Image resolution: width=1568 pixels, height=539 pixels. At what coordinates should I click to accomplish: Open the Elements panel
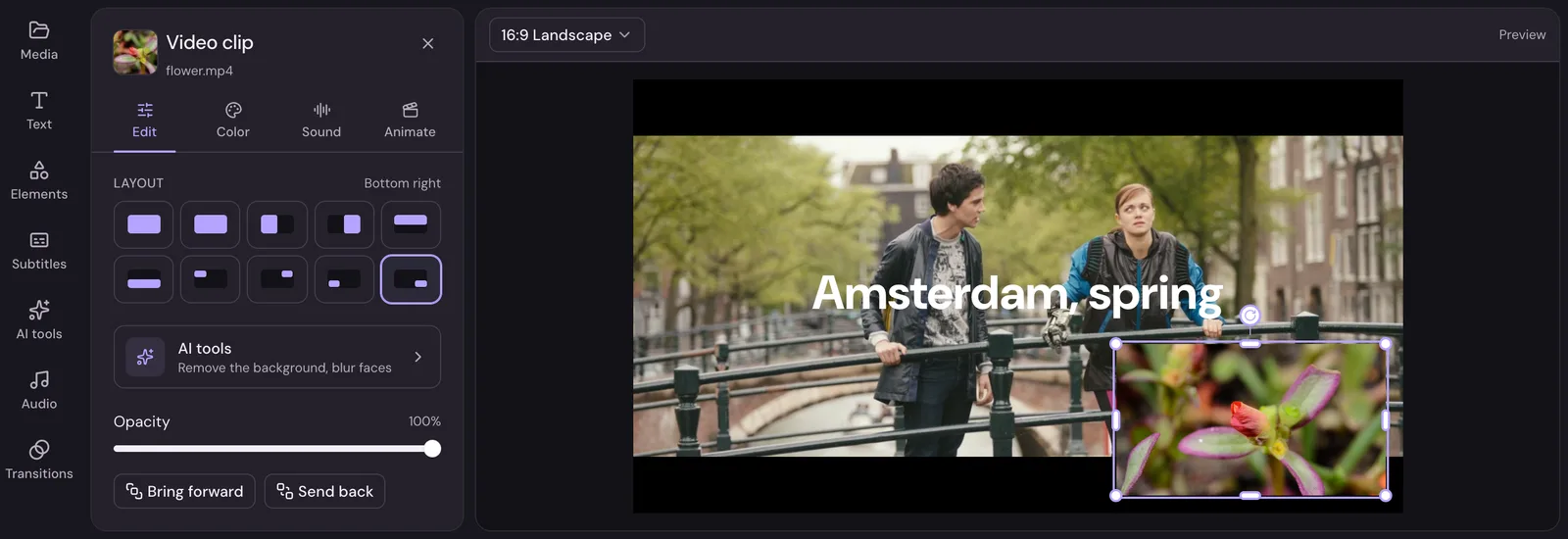(x=39, y=181)
